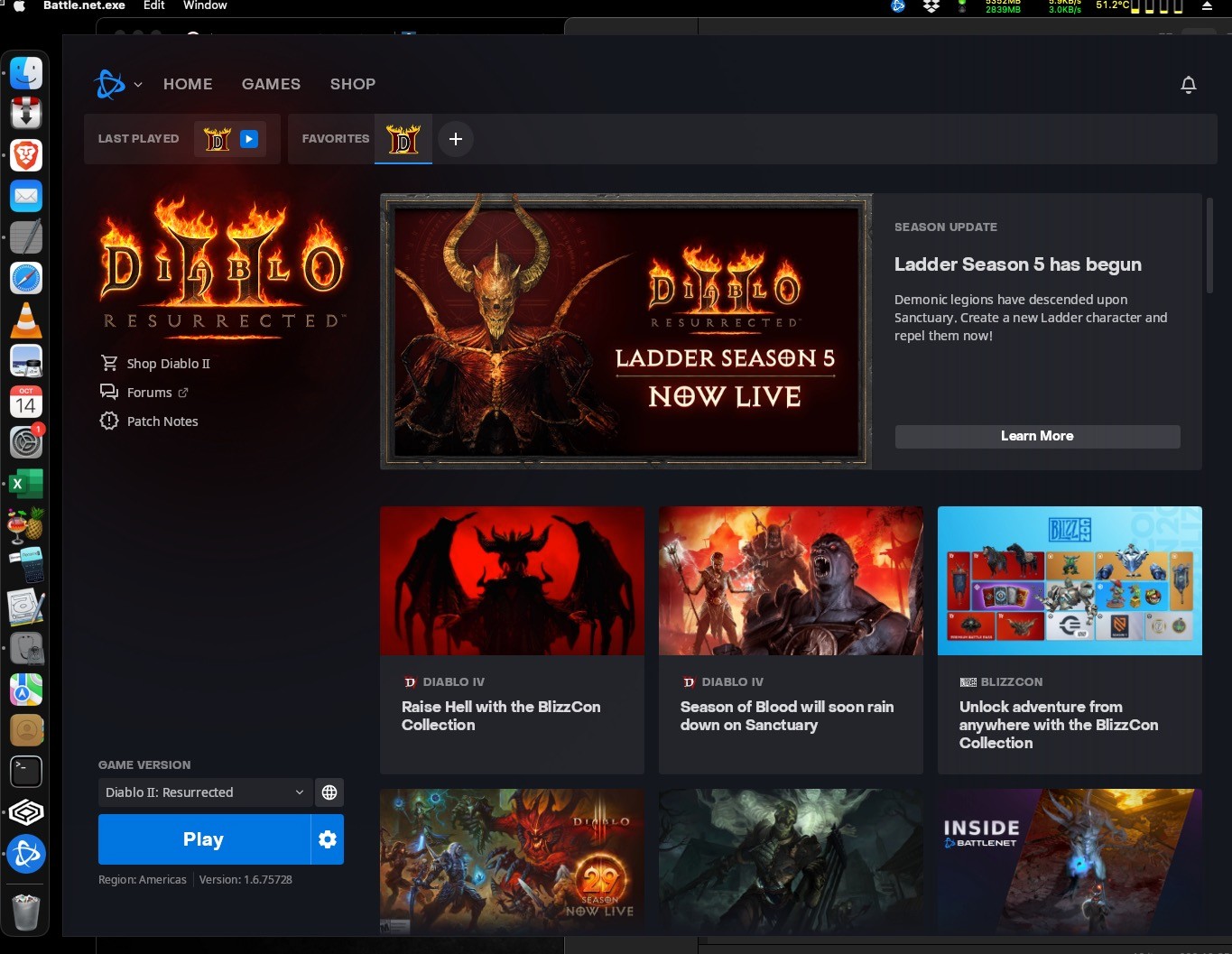Select Diablo II icon in Favorites

point(403,139)
